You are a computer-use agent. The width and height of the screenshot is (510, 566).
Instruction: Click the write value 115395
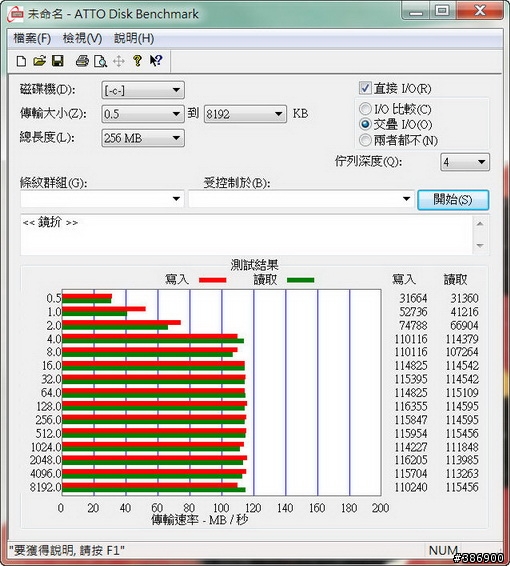point(411,379)
